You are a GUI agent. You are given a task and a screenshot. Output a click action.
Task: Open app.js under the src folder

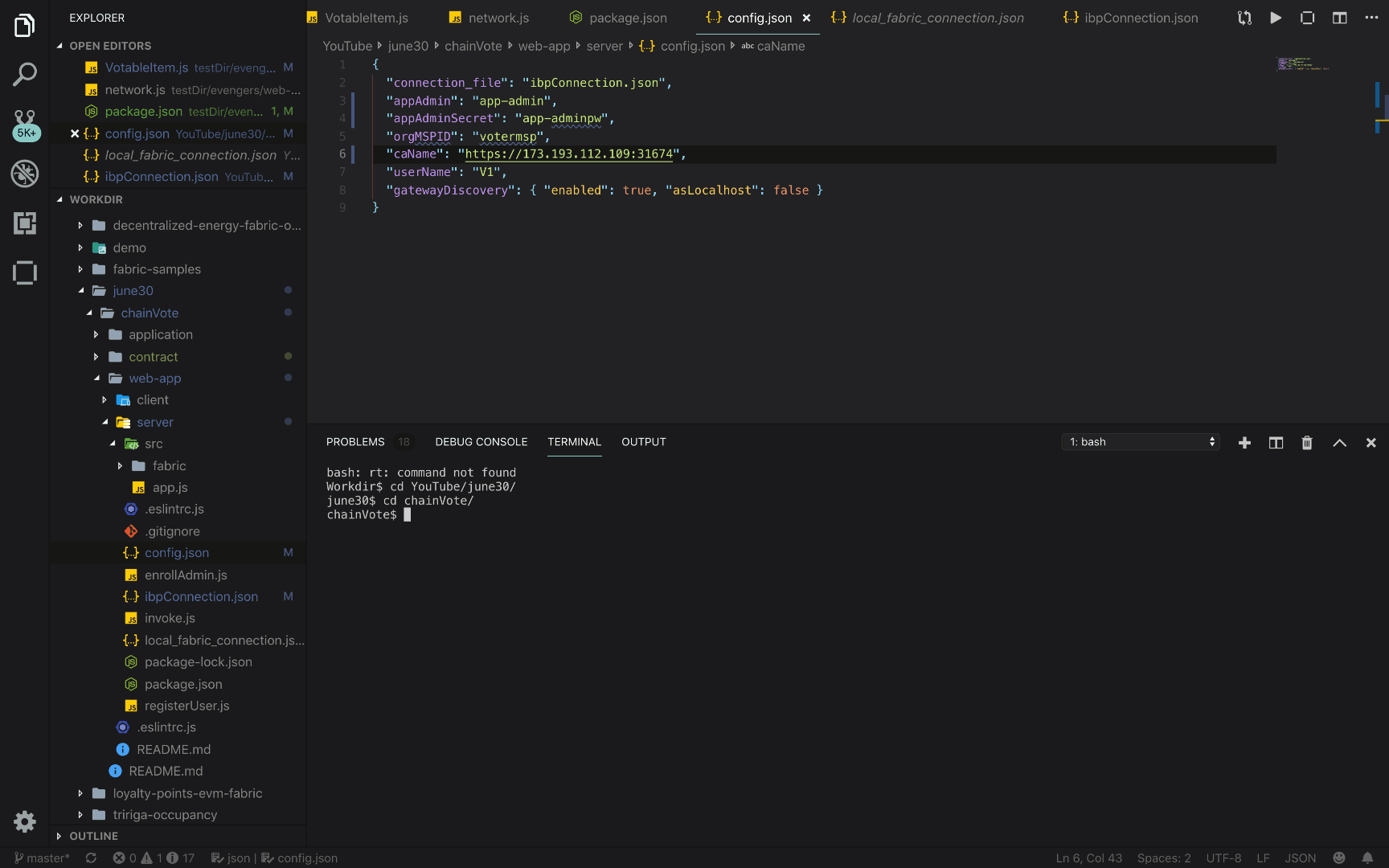click(170, 488)
